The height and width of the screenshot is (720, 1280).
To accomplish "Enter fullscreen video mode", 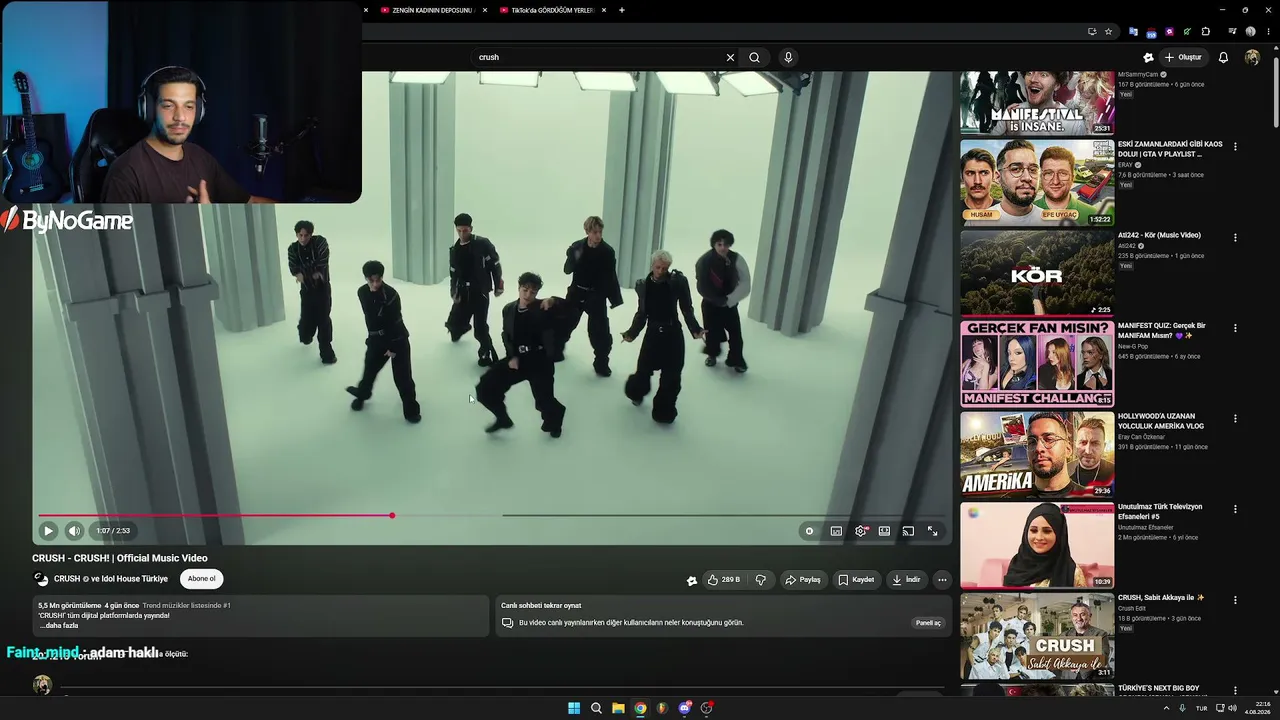I will tap(933, 531).
